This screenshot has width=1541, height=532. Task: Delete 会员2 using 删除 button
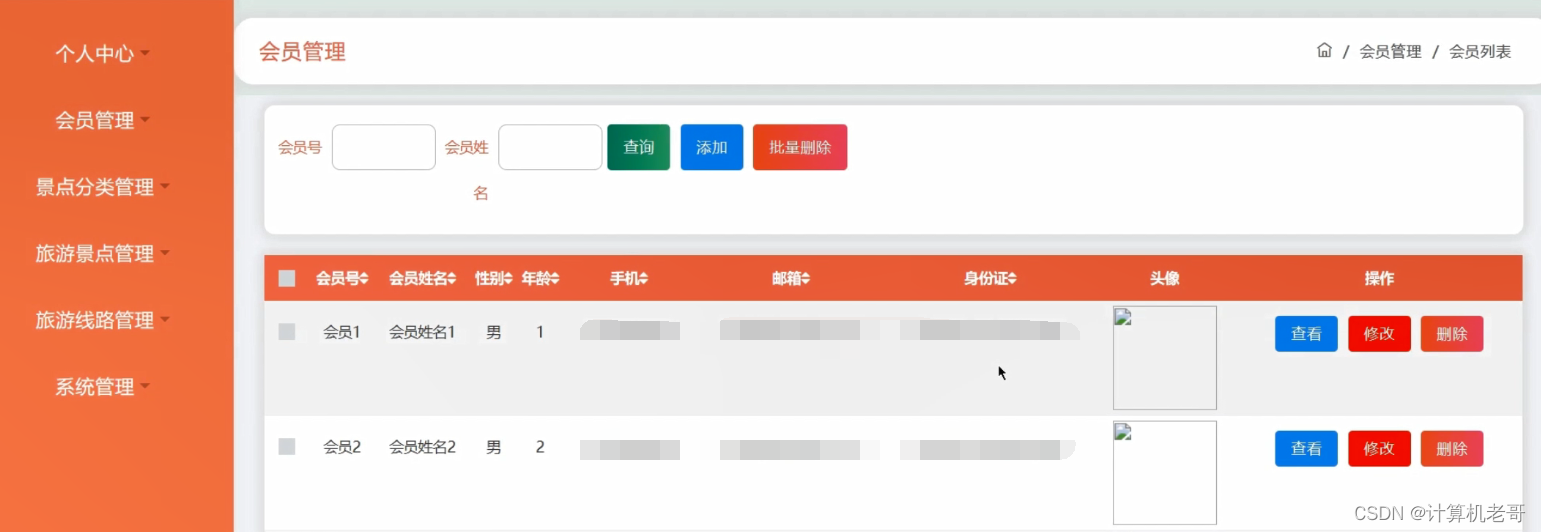pyautogui.click(x=1452, y=449)
